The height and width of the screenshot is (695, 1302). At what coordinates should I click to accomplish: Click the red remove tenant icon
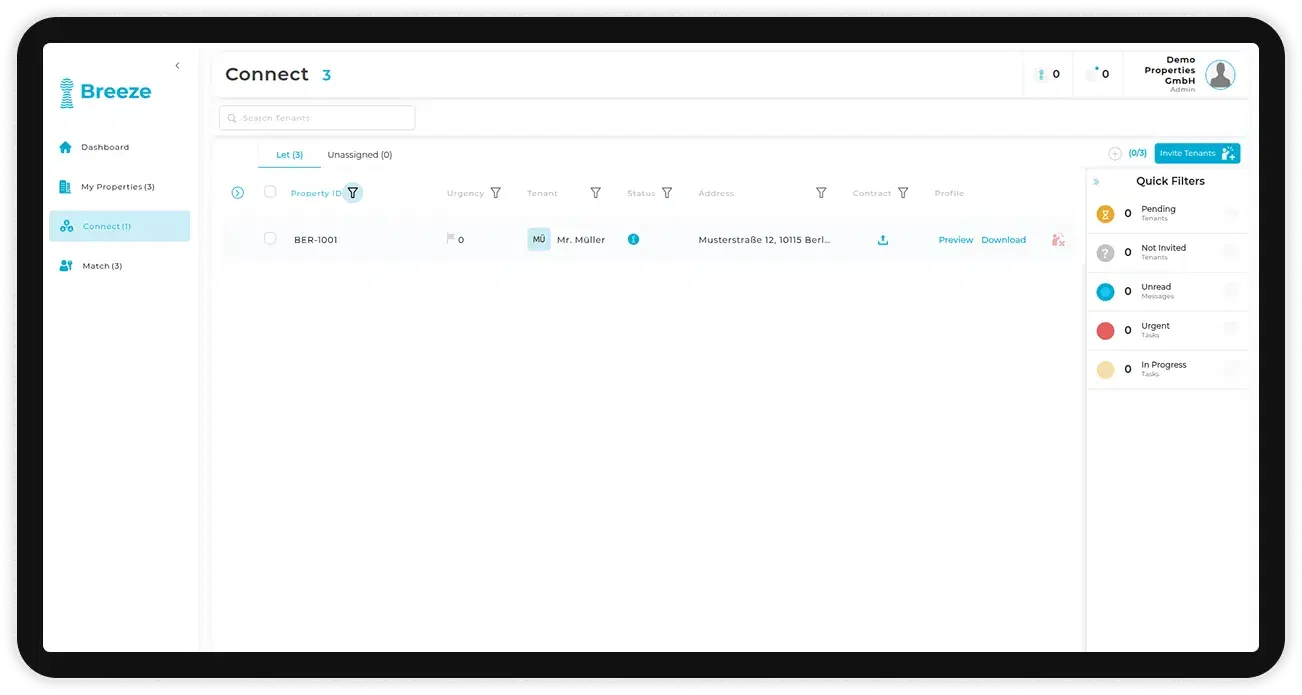coord(1058,240)
